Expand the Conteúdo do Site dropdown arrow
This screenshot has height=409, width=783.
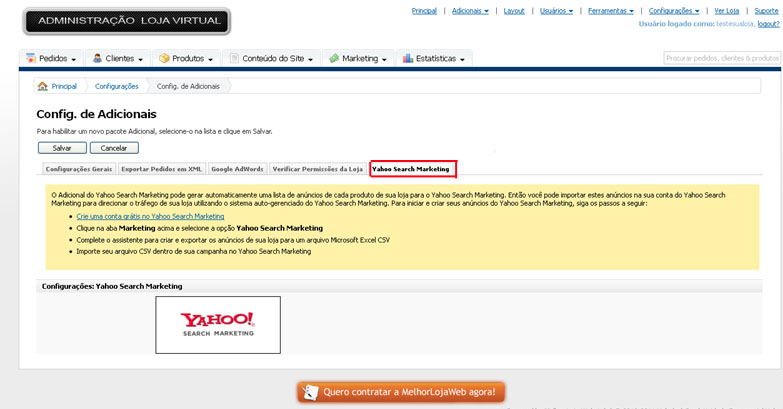coord(311,59)
